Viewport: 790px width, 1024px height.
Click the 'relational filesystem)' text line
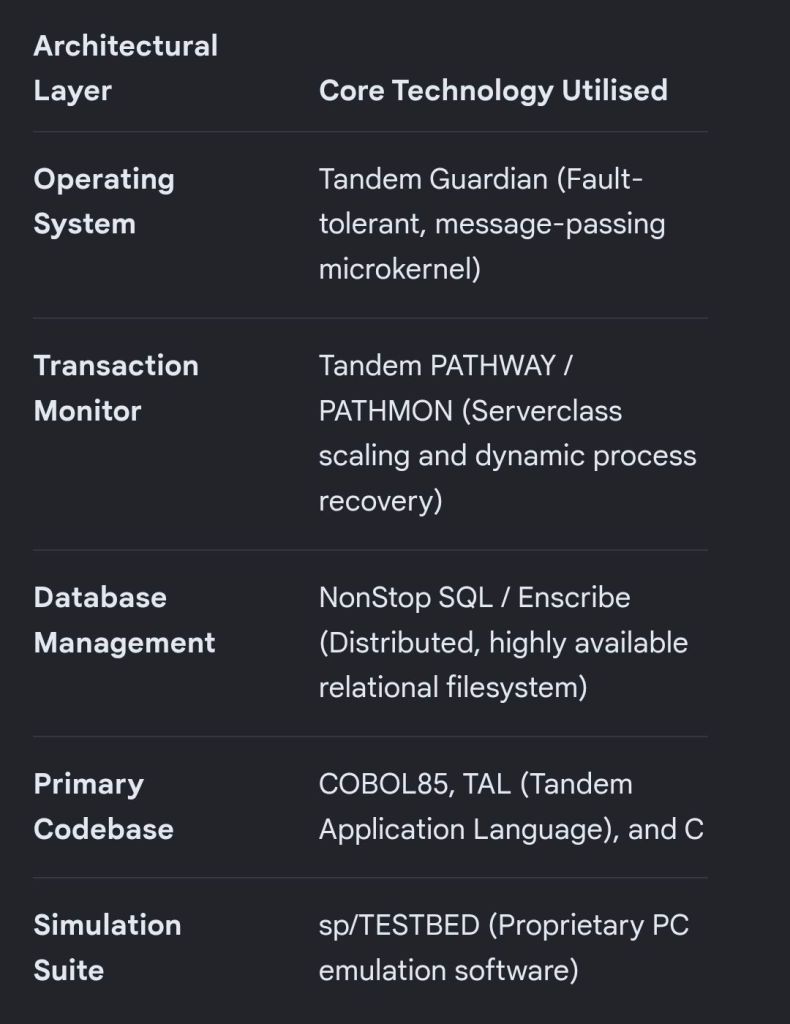(x=453, y=688)
